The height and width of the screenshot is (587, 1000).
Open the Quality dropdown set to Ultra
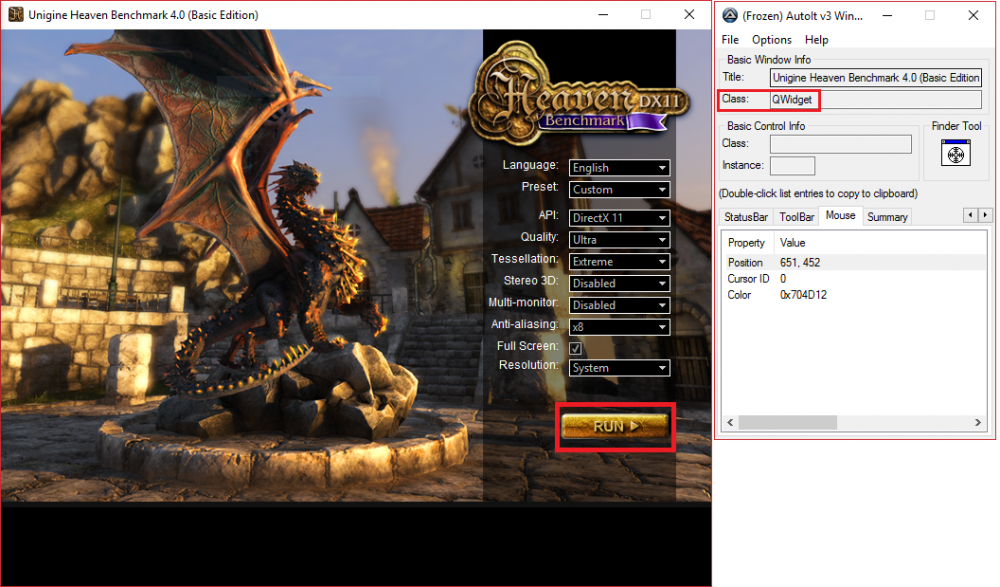619,240
